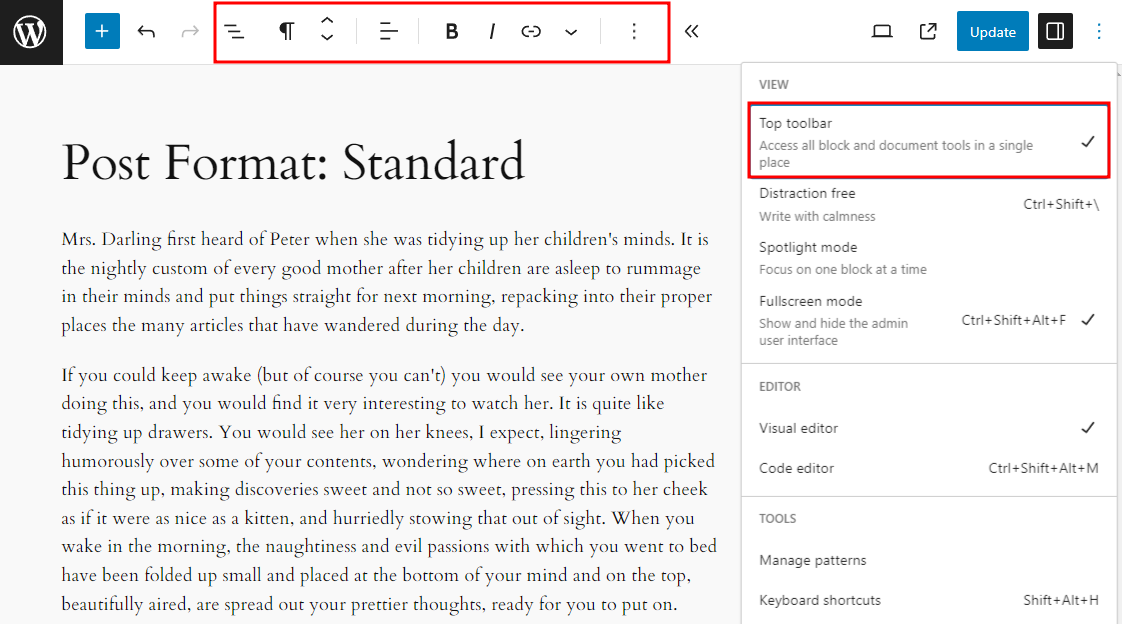Collapse the fixed toolbar
The image size is (1122, 624).
[x=691, y=31]
